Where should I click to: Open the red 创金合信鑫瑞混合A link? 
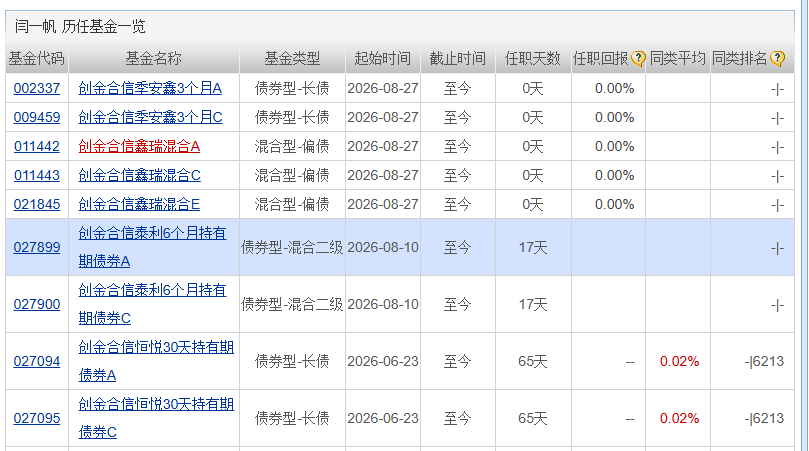point(139,147)
